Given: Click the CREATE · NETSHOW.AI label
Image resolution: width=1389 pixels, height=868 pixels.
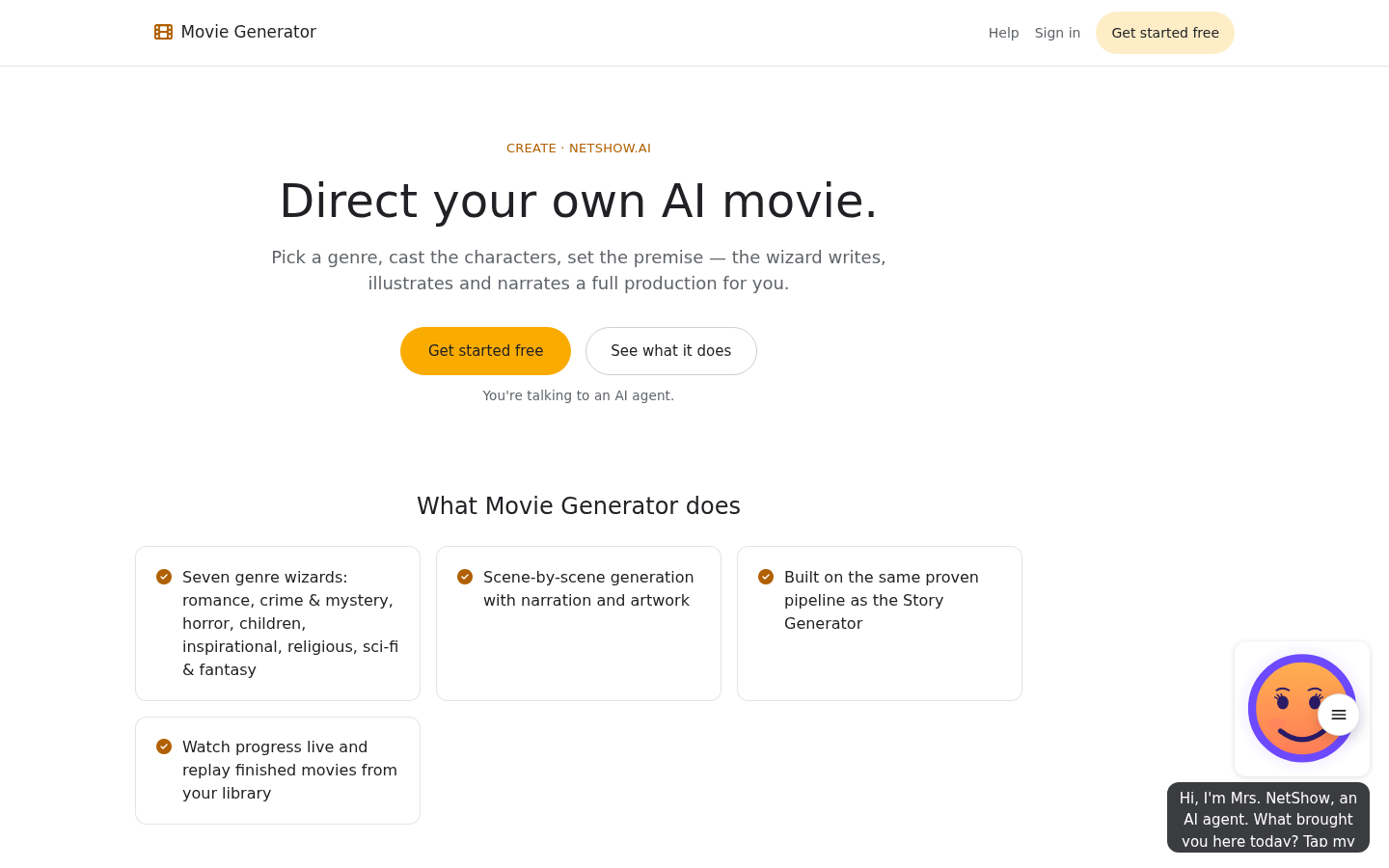Looking at the screenshot, I should click(579, 148).
